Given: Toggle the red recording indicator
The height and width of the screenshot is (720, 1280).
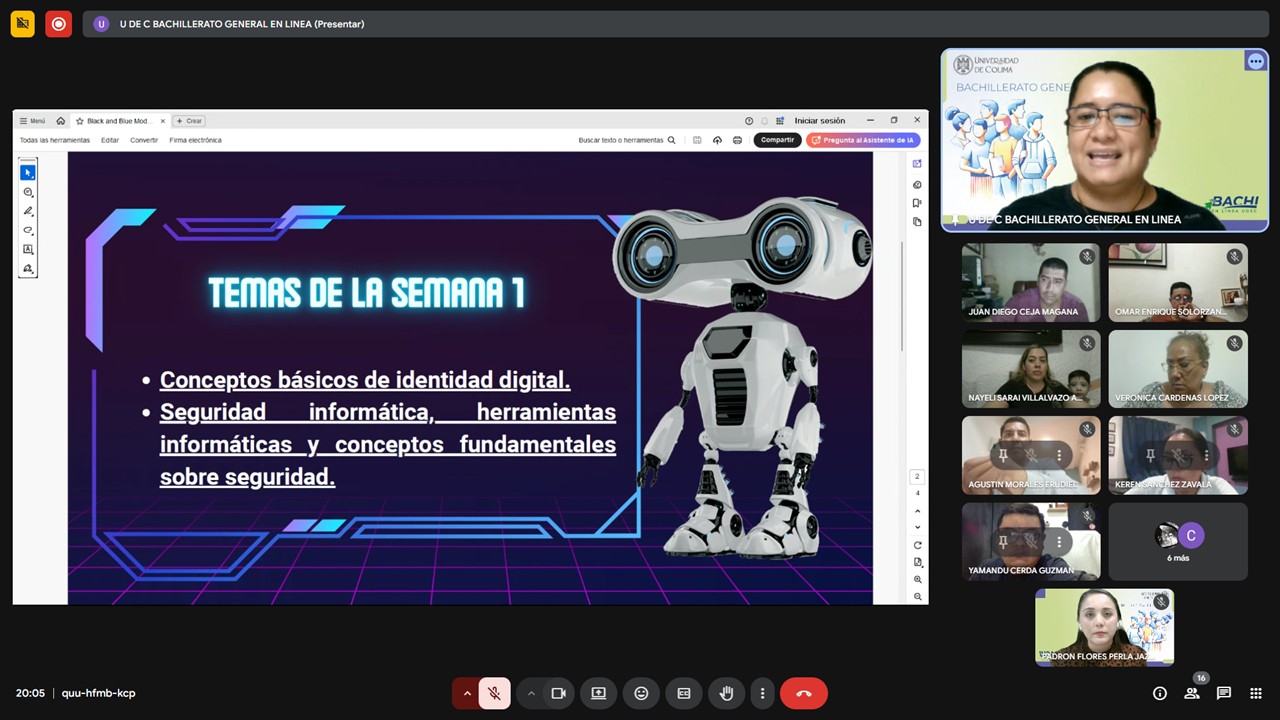Looking at the screenshot, I should 59,24.
